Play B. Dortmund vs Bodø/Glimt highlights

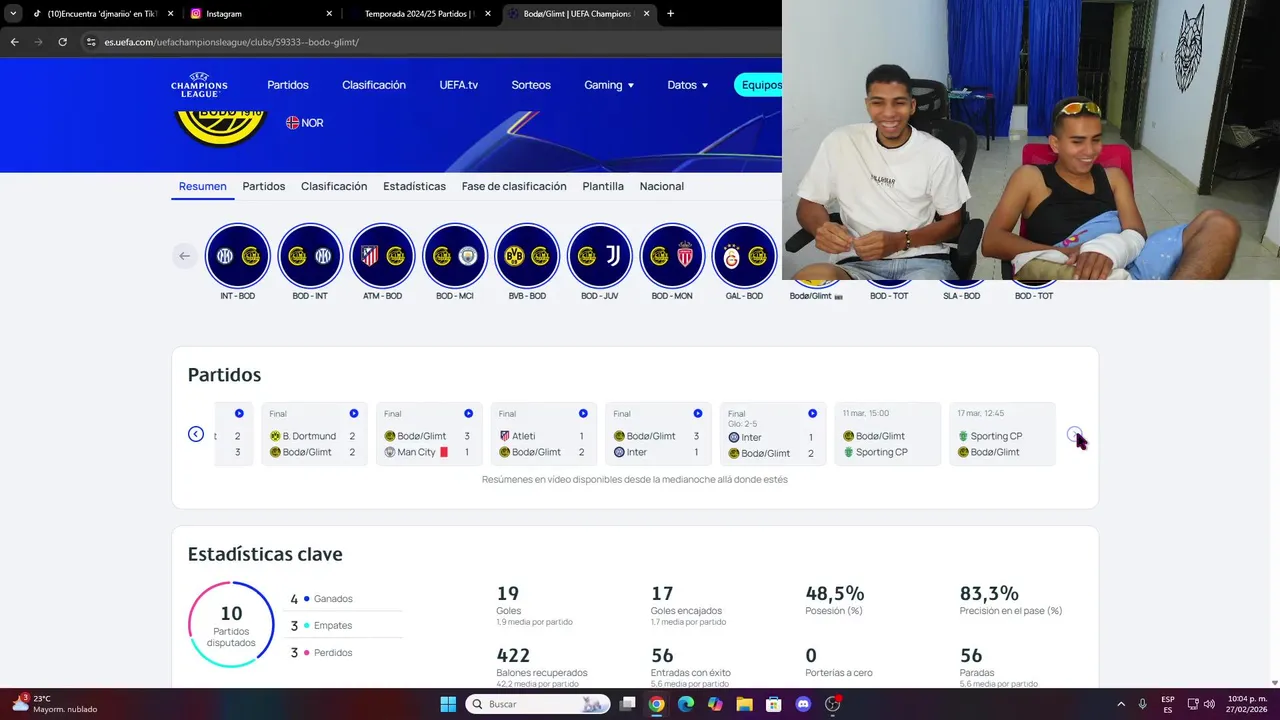[354, 413]
